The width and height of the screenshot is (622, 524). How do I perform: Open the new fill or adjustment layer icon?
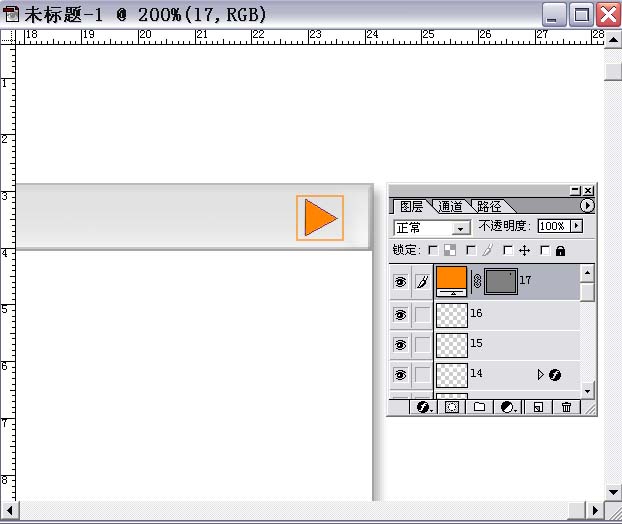tap(508, 407)
